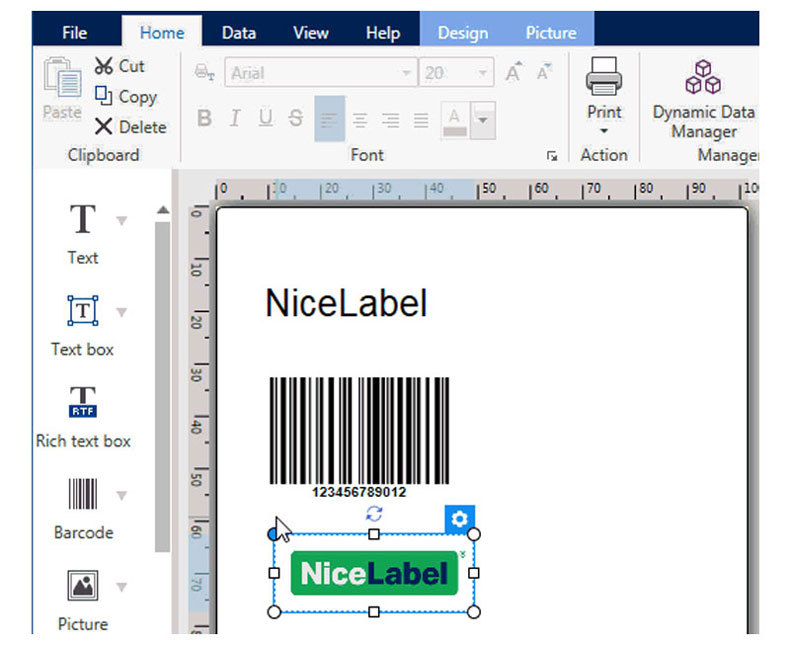Expand the Text tool options arrow
The width and height of the screenshot is (790, 645).
pos(121,220)
